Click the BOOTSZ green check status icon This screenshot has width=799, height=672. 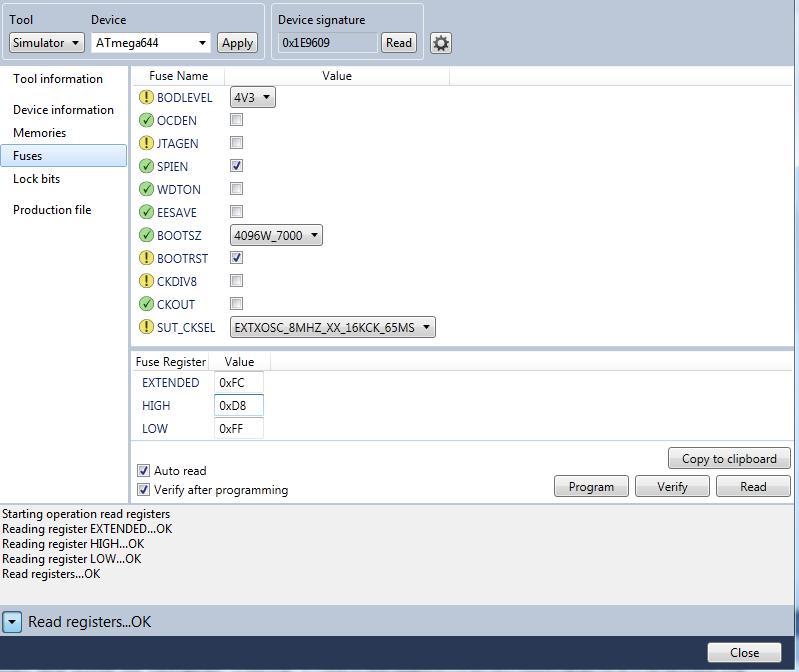(x=147, y=236)
